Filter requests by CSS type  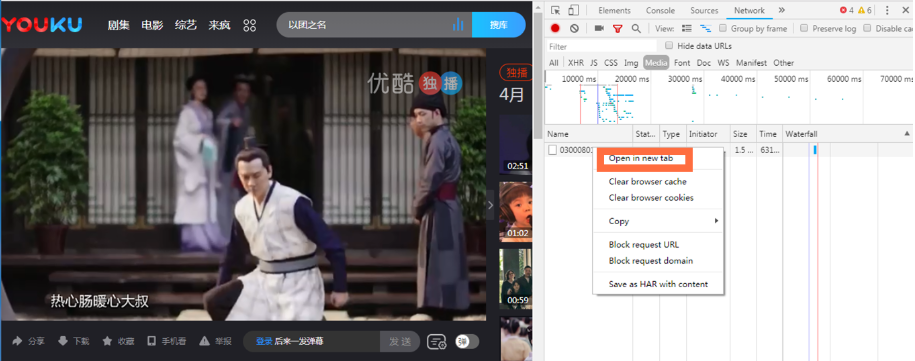coord(610,63)
